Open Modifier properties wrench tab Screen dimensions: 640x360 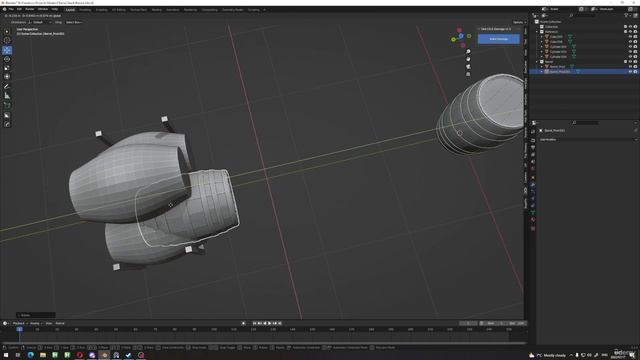pos(533,185)
